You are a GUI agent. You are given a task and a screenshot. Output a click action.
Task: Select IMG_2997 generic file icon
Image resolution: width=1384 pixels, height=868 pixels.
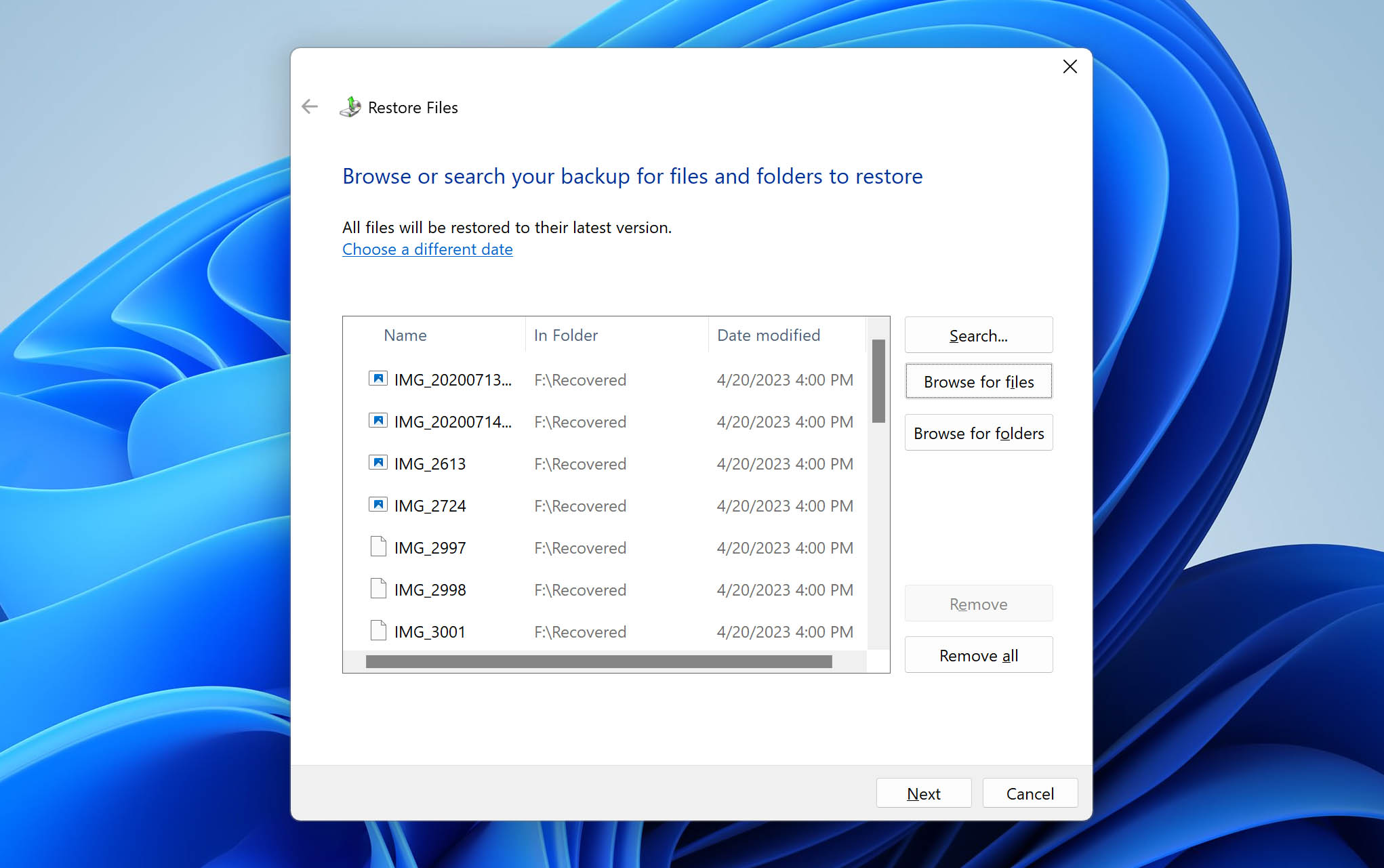[x=378, y=547]
